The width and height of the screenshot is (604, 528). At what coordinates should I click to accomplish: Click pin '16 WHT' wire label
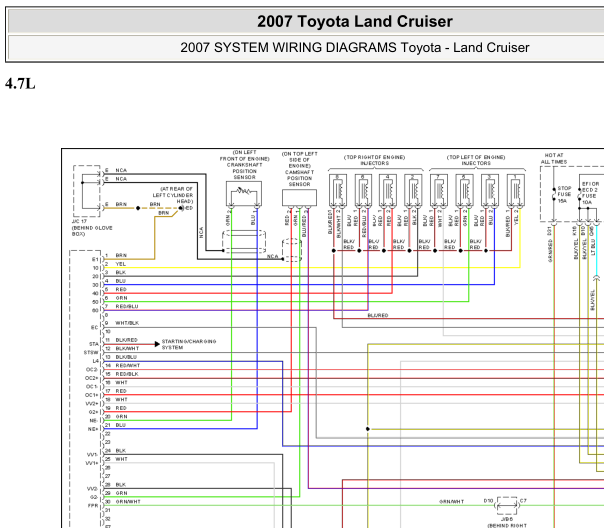click(x=116, y=382)
